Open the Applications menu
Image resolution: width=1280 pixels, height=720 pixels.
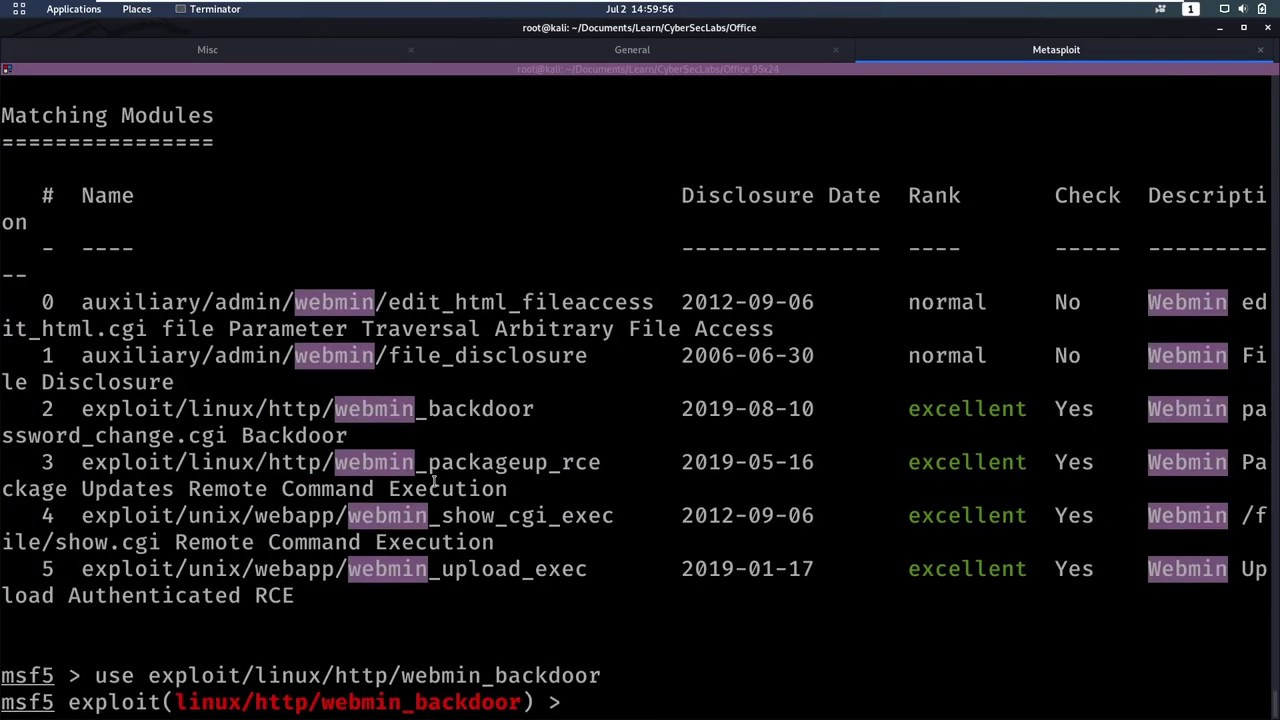click(73, 9)
